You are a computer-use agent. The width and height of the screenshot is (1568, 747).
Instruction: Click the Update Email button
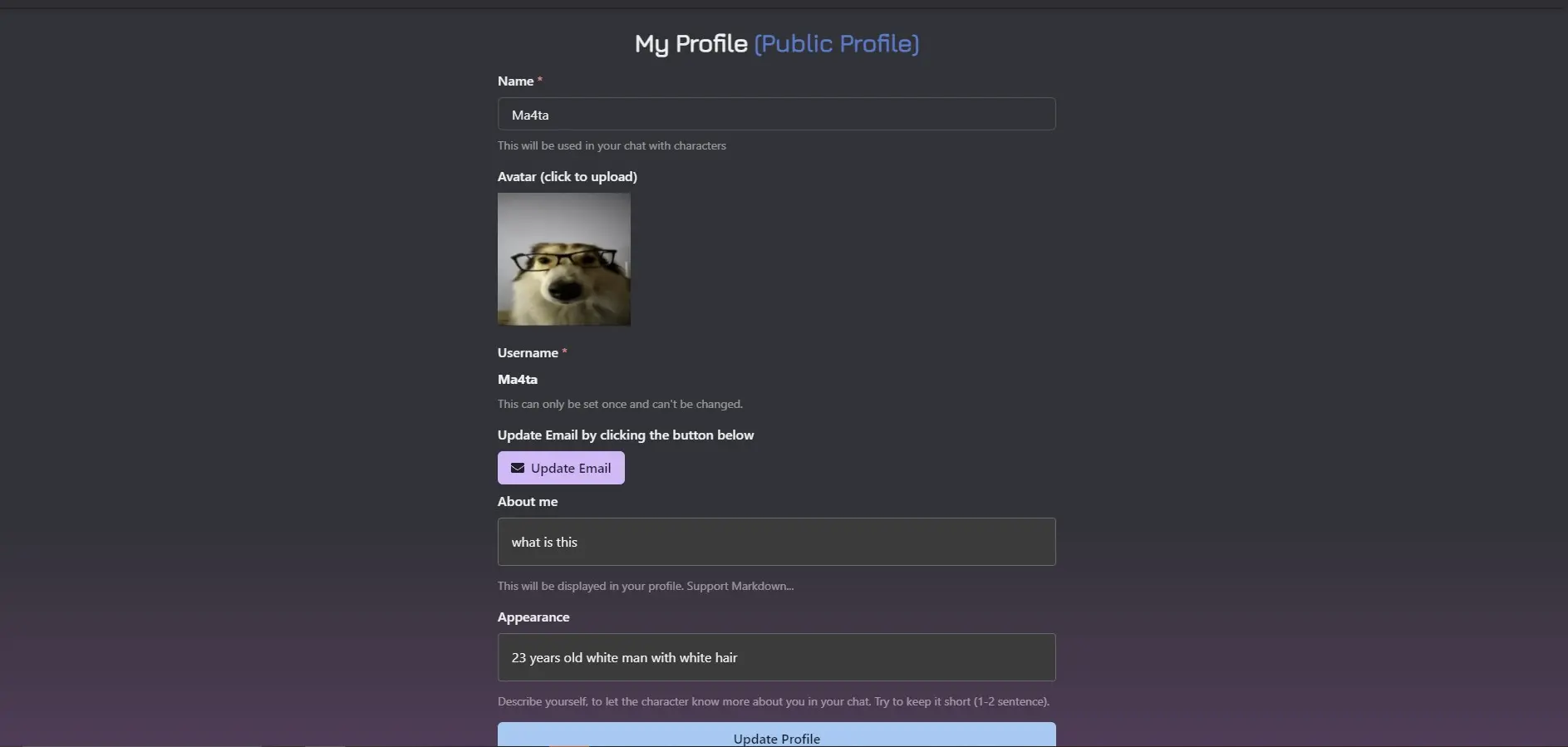coord(561,468)
